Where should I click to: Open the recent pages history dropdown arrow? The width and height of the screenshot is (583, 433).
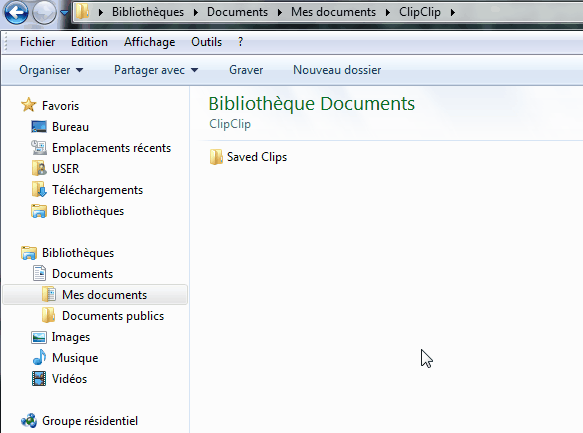(64, 13)
